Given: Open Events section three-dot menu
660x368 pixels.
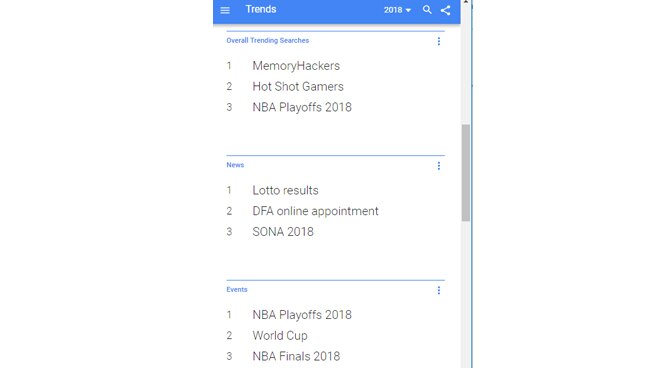Looking at the screenshot, I should click(439, 290).
